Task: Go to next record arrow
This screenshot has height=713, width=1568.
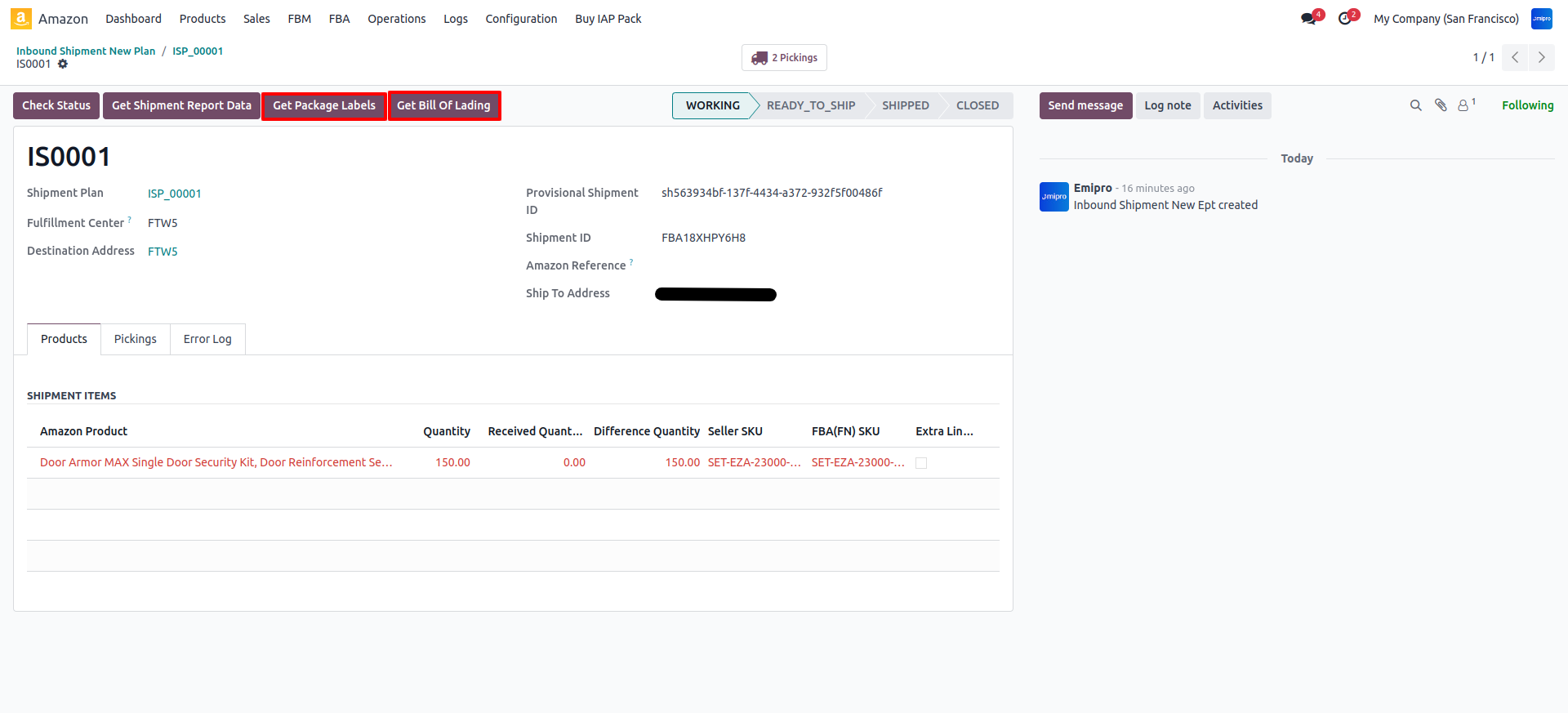Action: tap(1541, 57)
